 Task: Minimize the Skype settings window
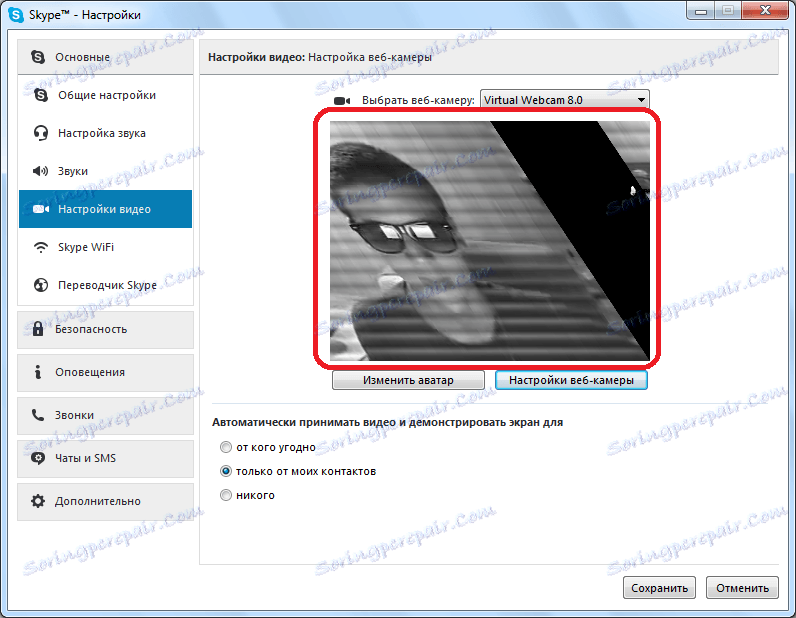[701, 11]
